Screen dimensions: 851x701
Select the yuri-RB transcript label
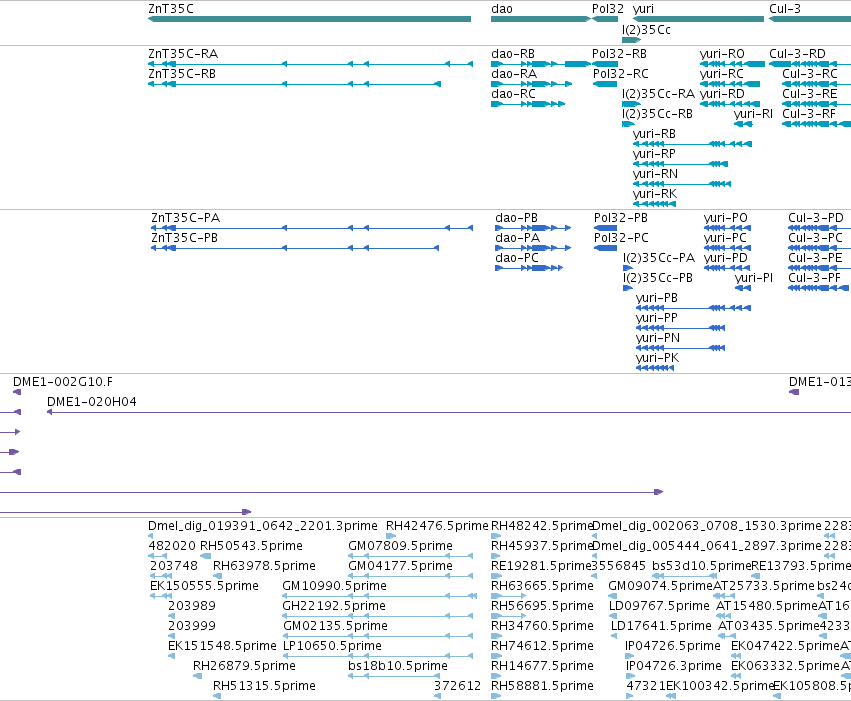tap(654, 134)
